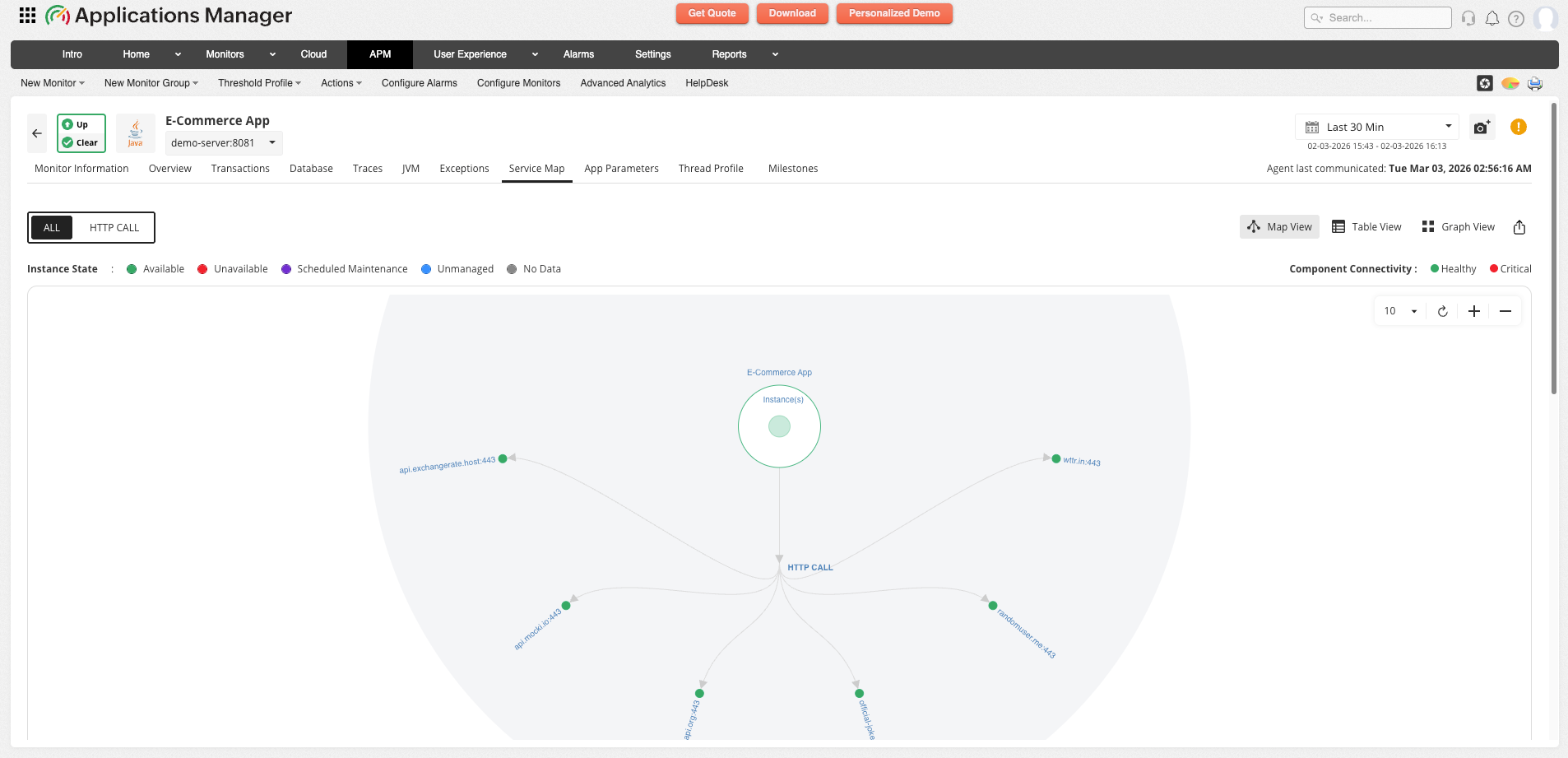Expand the Reports menu arrow
Image resolution: width=1568 pixels, height=758 pixels.
point(775,54)
